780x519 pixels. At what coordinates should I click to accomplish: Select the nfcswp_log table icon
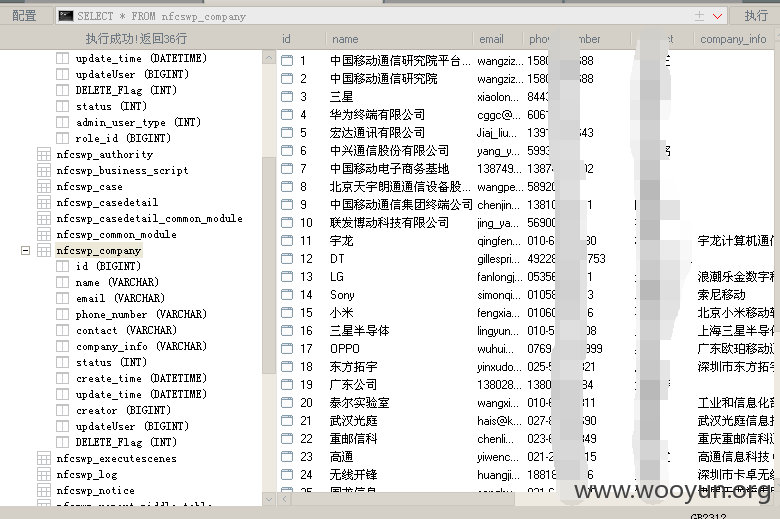(x=44, y=474)
